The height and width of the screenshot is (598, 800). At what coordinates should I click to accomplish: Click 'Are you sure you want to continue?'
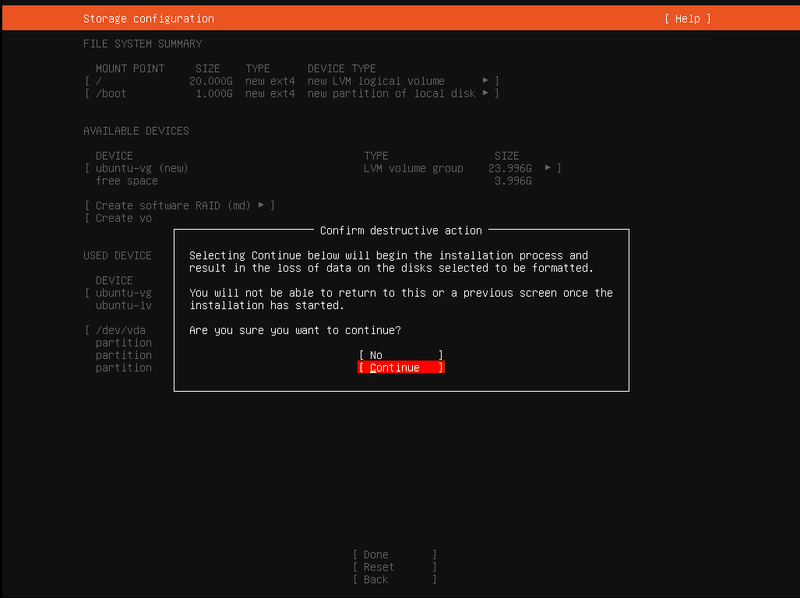[295, 330]
